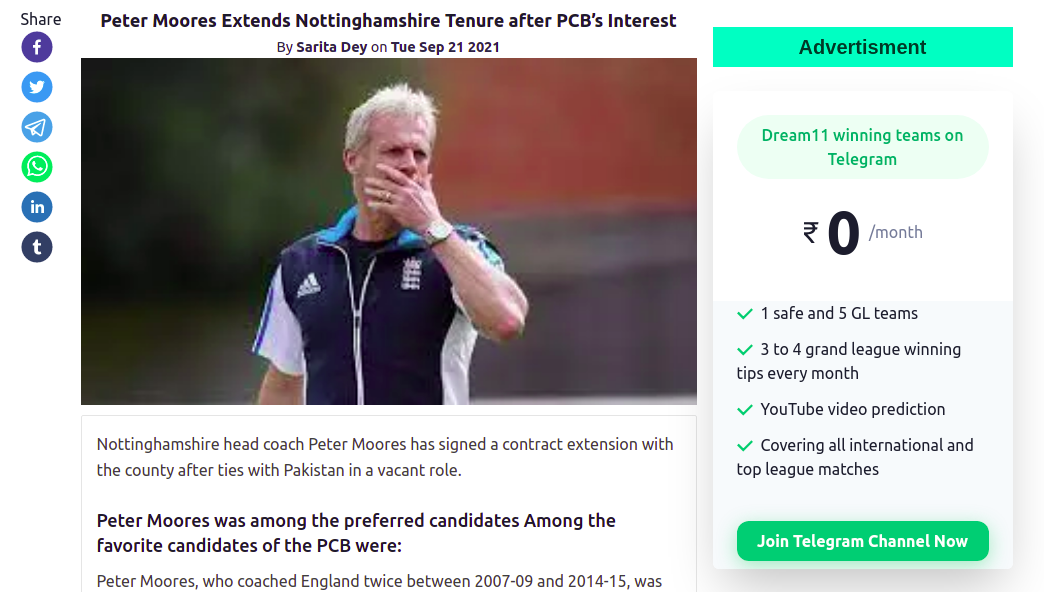The image size is (1044, 592).
Task: Share the article on Tumblr
Action: (37, 247)
